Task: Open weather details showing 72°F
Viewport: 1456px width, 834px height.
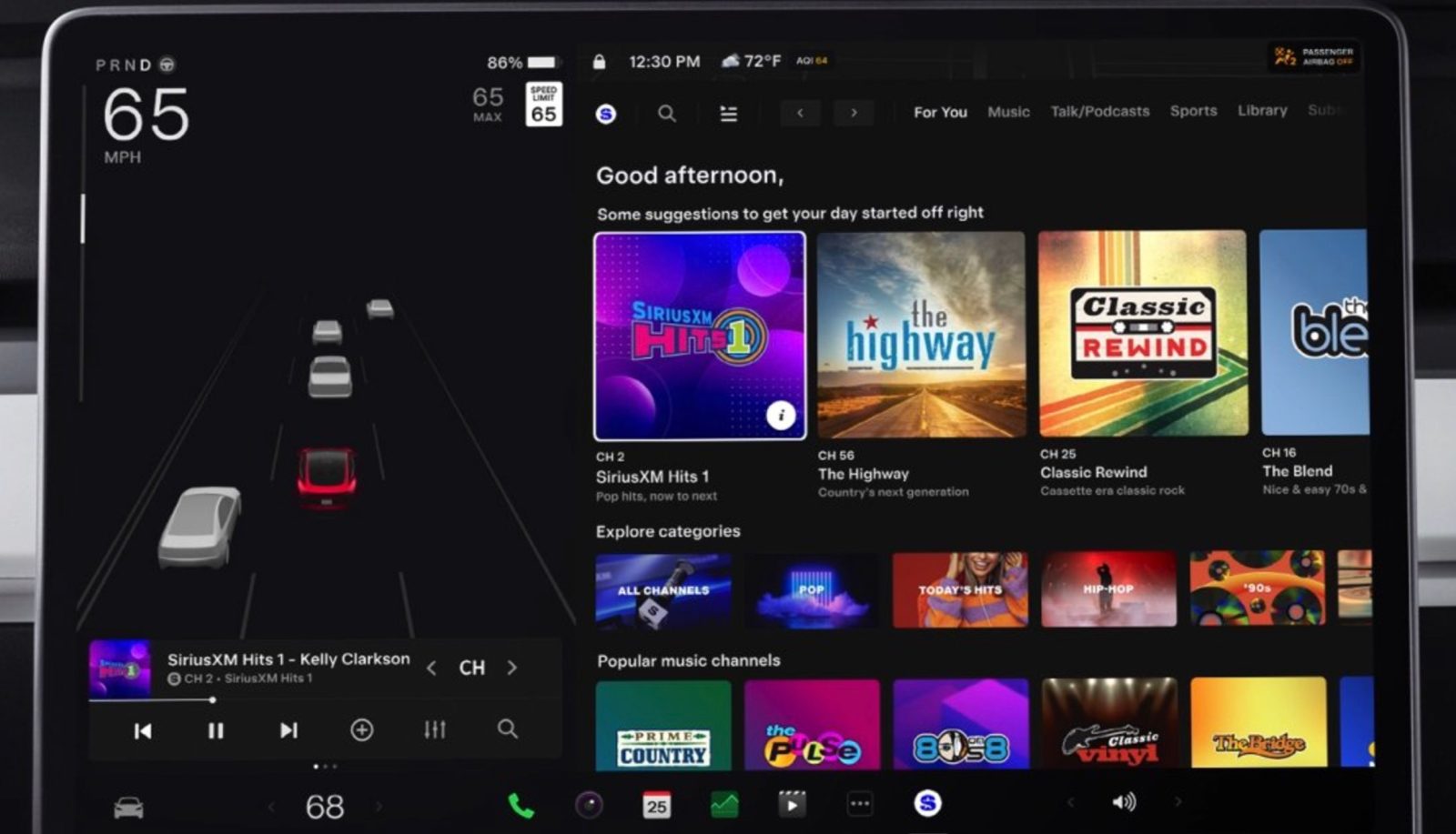Action: (751, 61)
